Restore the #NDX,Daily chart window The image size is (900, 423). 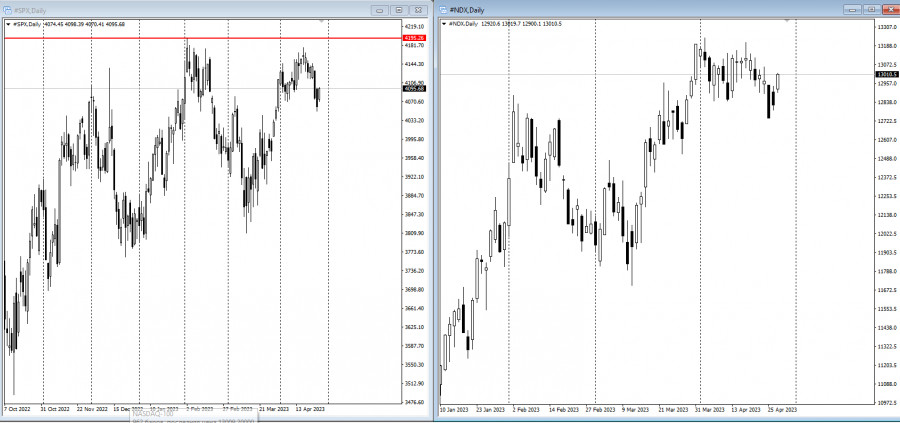pyautogui.click(x=871, y=9)
